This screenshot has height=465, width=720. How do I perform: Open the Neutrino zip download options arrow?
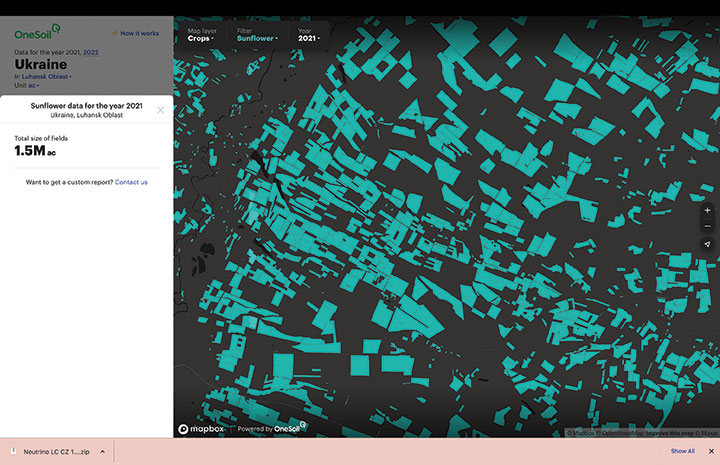[102, 451]
